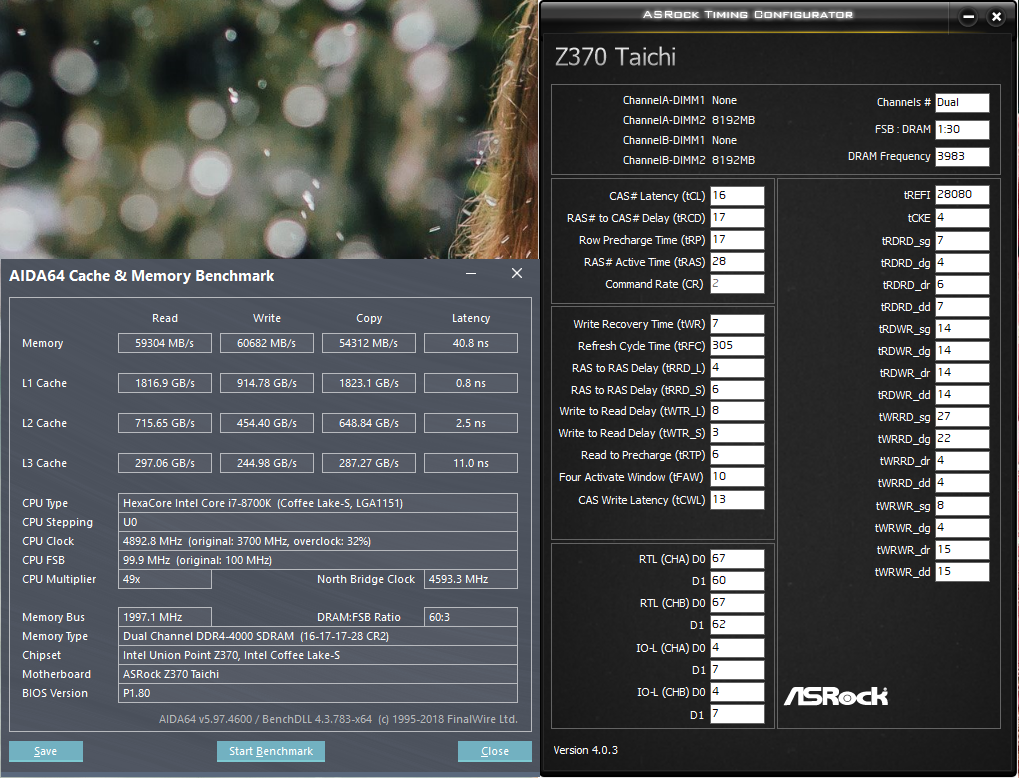Close the AIDA64 benchmark window with X
This screenshot has width=1019, height=778.
point(516,274)
